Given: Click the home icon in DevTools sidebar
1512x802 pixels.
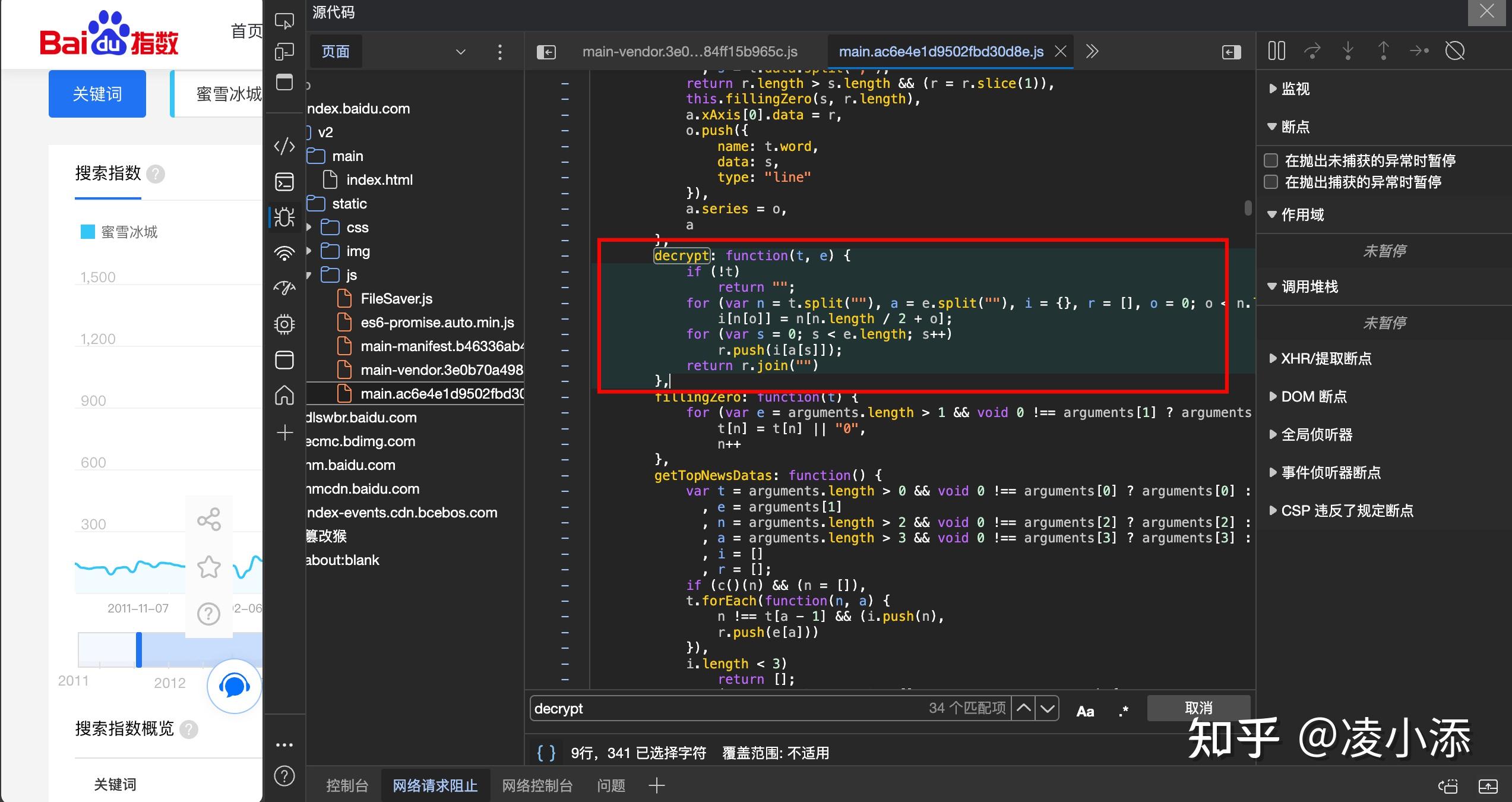Looking at the screenshot, I should pyautogui.click(x=284, y=395).
